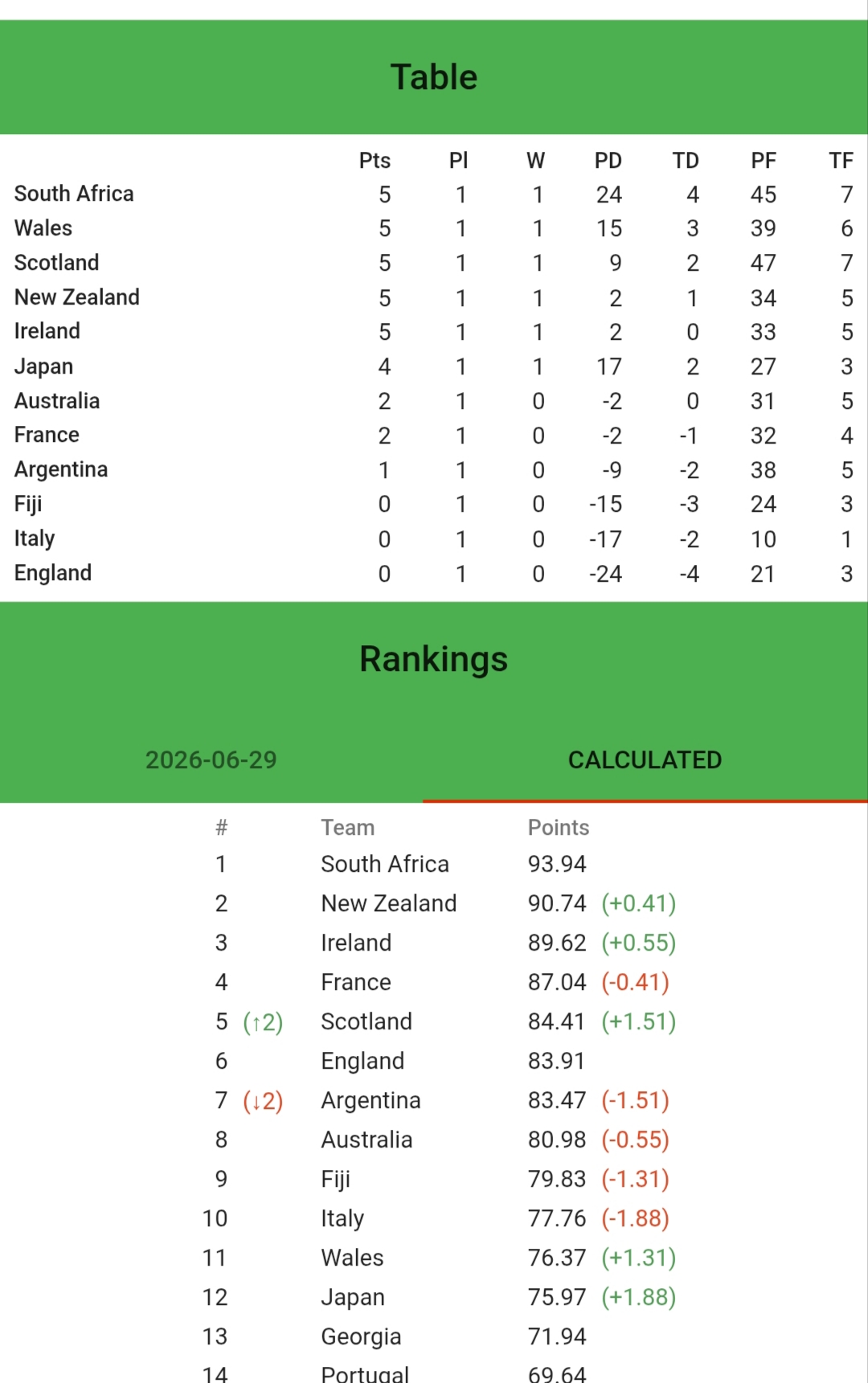Click France's -0.41 points change
The image size is (868, 1383).
coord(636,982)
